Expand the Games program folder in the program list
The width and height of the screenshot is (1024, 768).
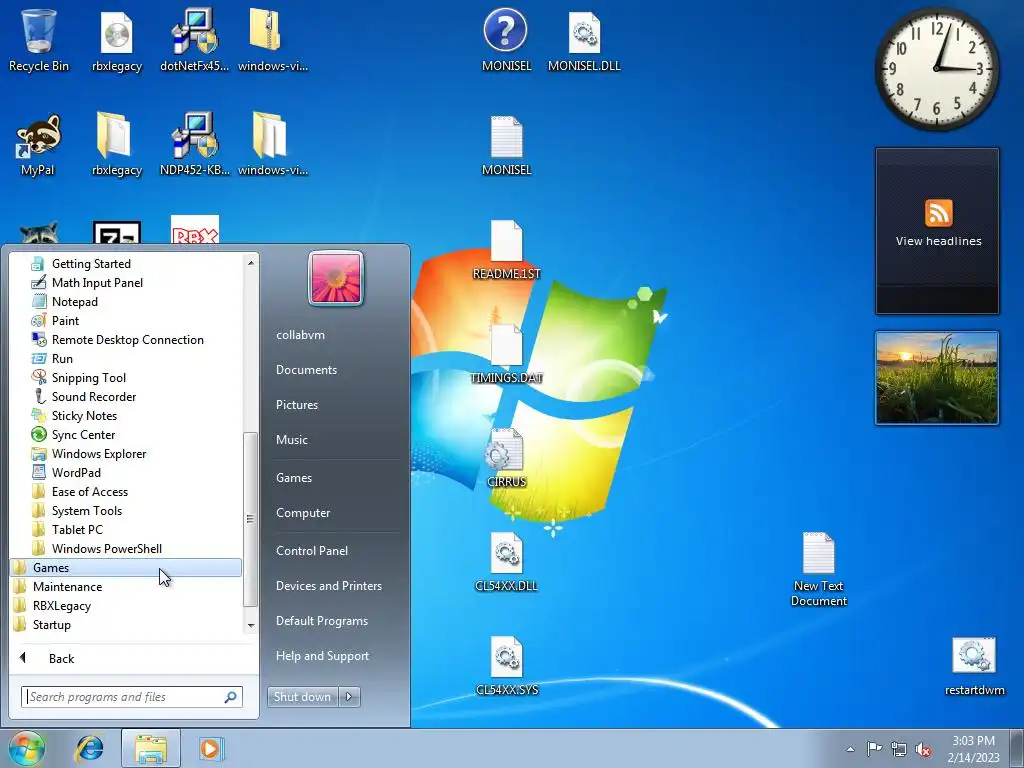(x=126, y=568)
